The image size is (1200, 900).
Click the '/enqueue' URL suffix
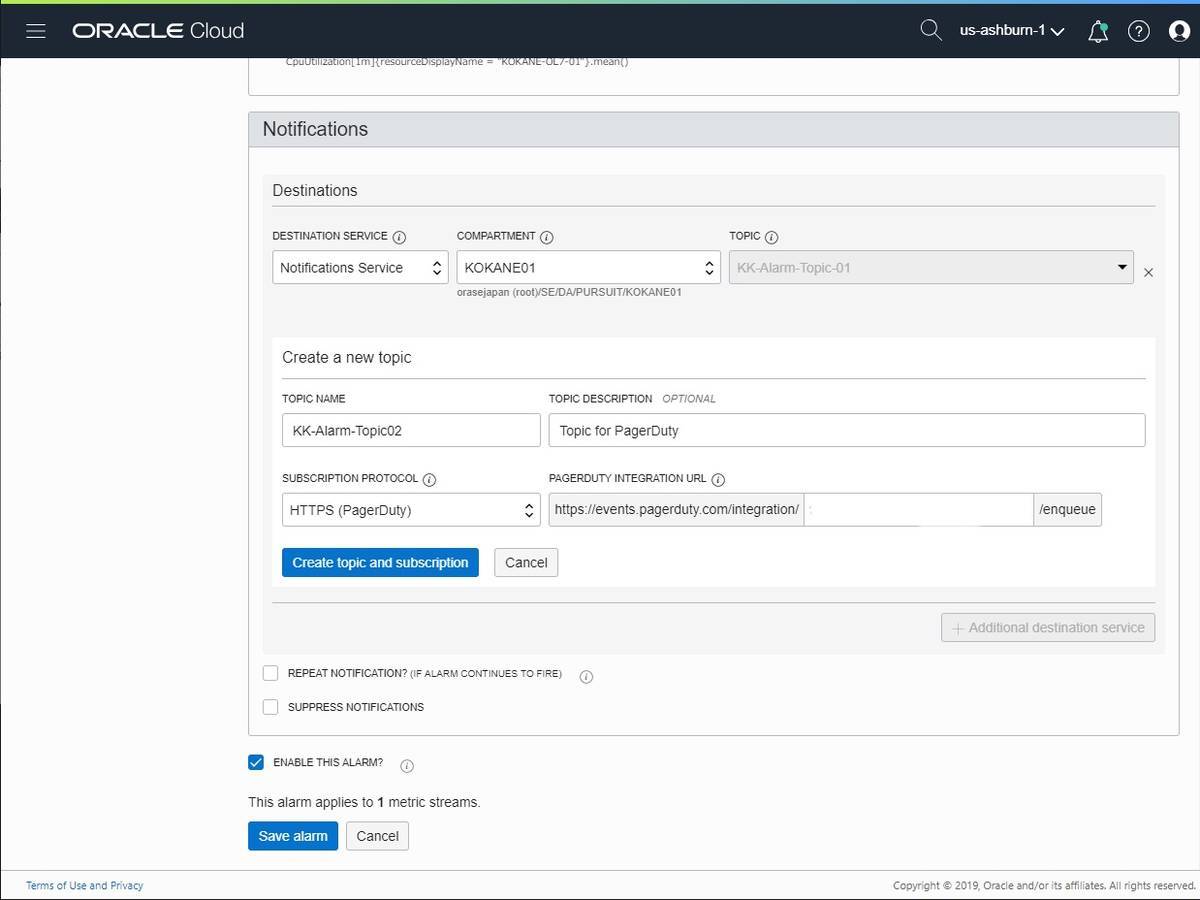pyautogui.click(x=1068, y=510)
